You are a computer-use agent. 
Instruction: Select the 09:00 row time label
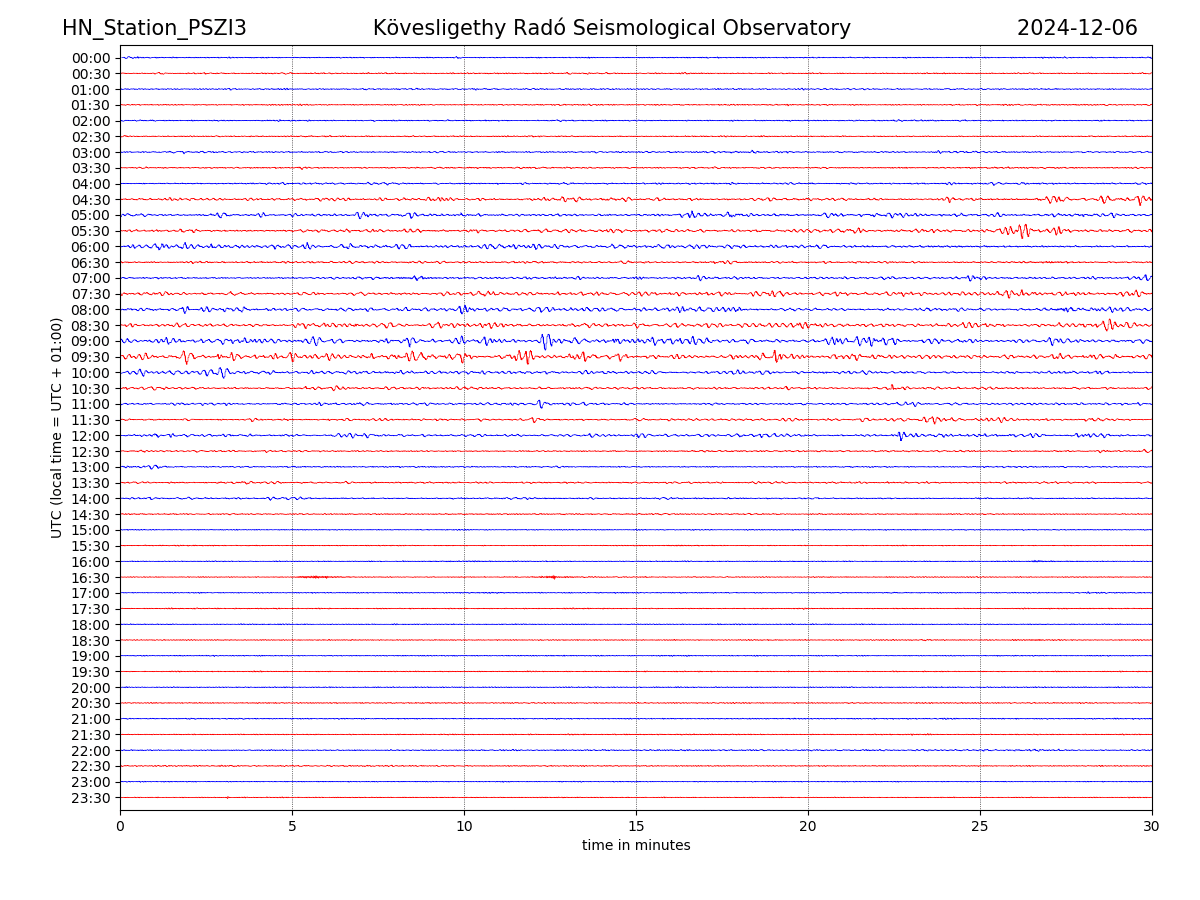[x=91, y=341]
